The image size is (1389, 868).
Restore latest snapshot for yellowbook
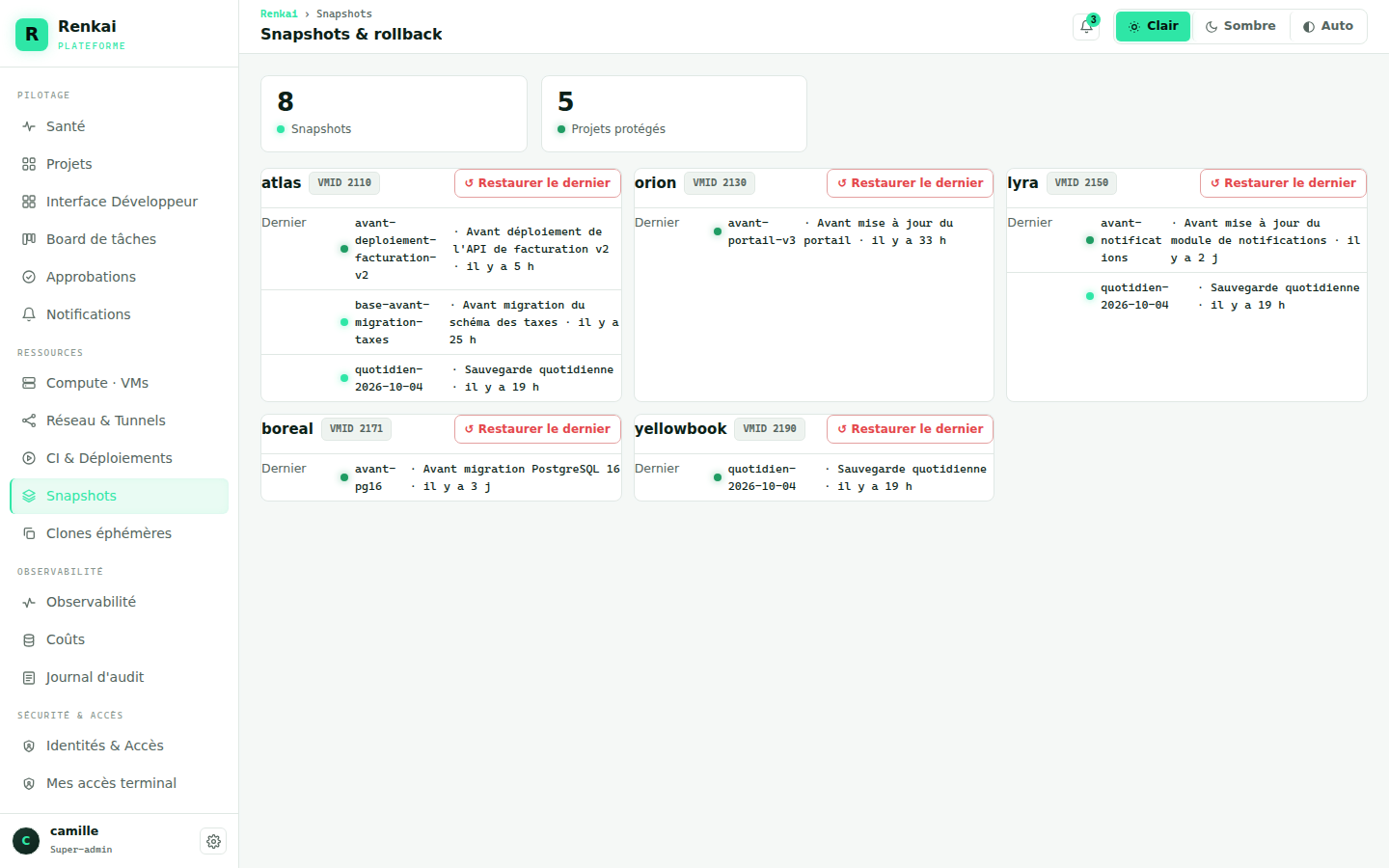click(910, 429)
